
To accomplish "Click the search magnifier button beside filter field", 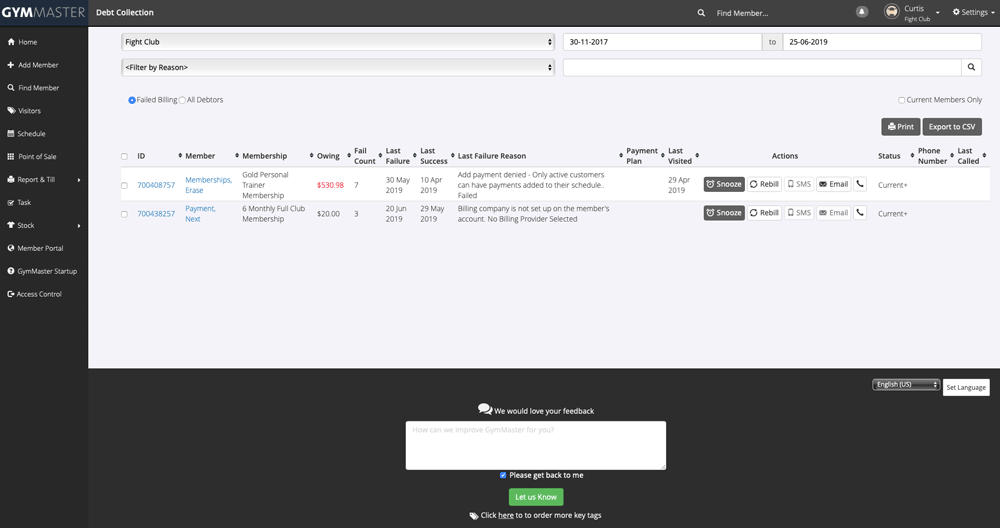I will 970,67.
